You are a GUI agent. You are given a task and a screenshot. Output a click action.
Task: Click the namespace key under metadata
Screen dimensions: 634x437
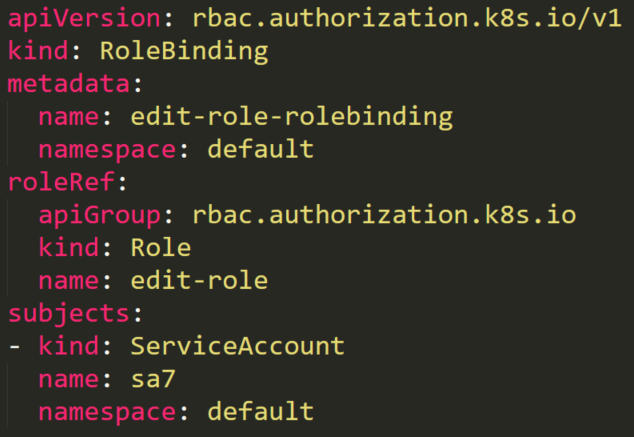(107, 150)
